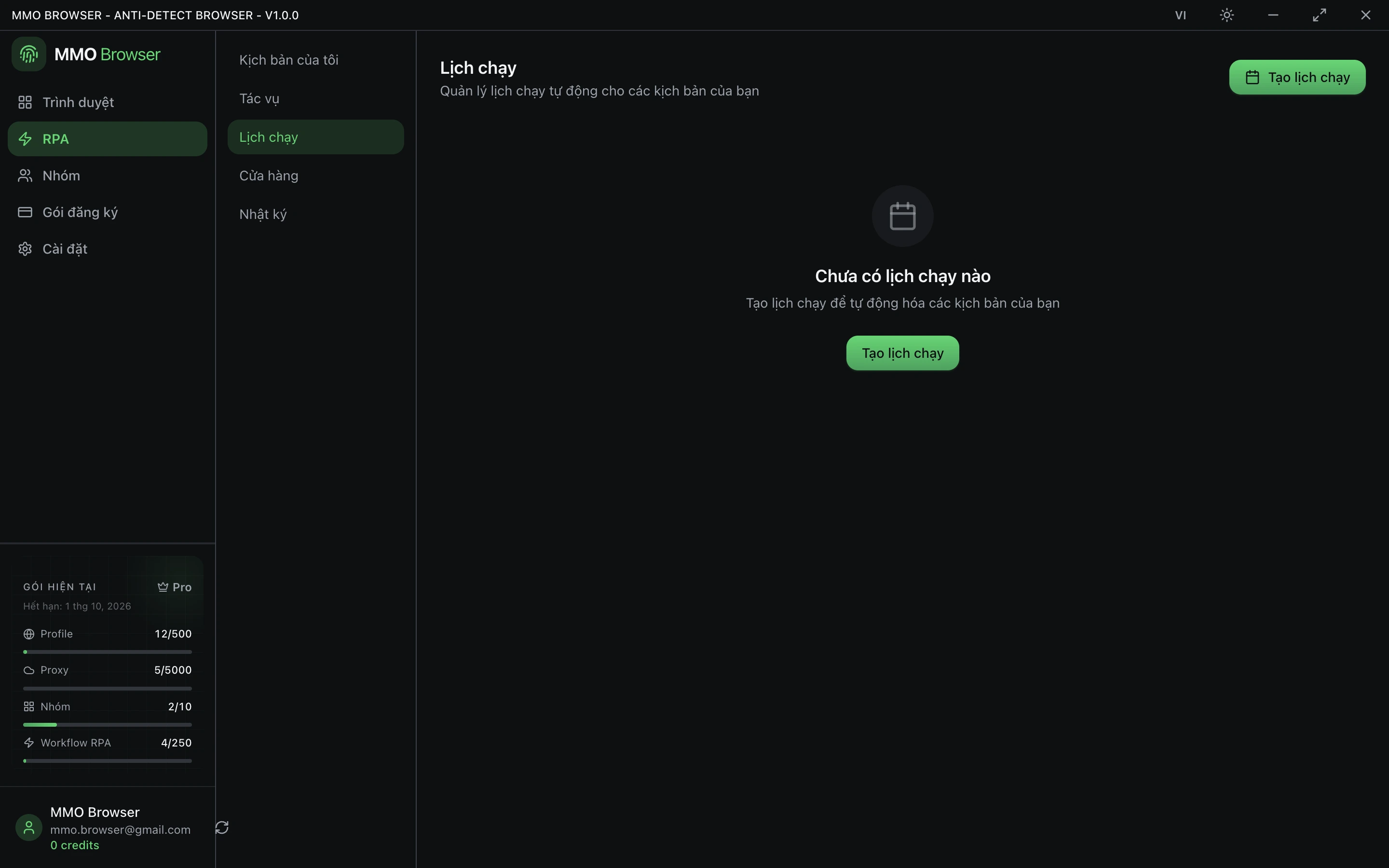Viewport: 1389px width, 868px height.
Task: Click the Chưa có lịch chạy nào heading
Action: tap(902, 276)
